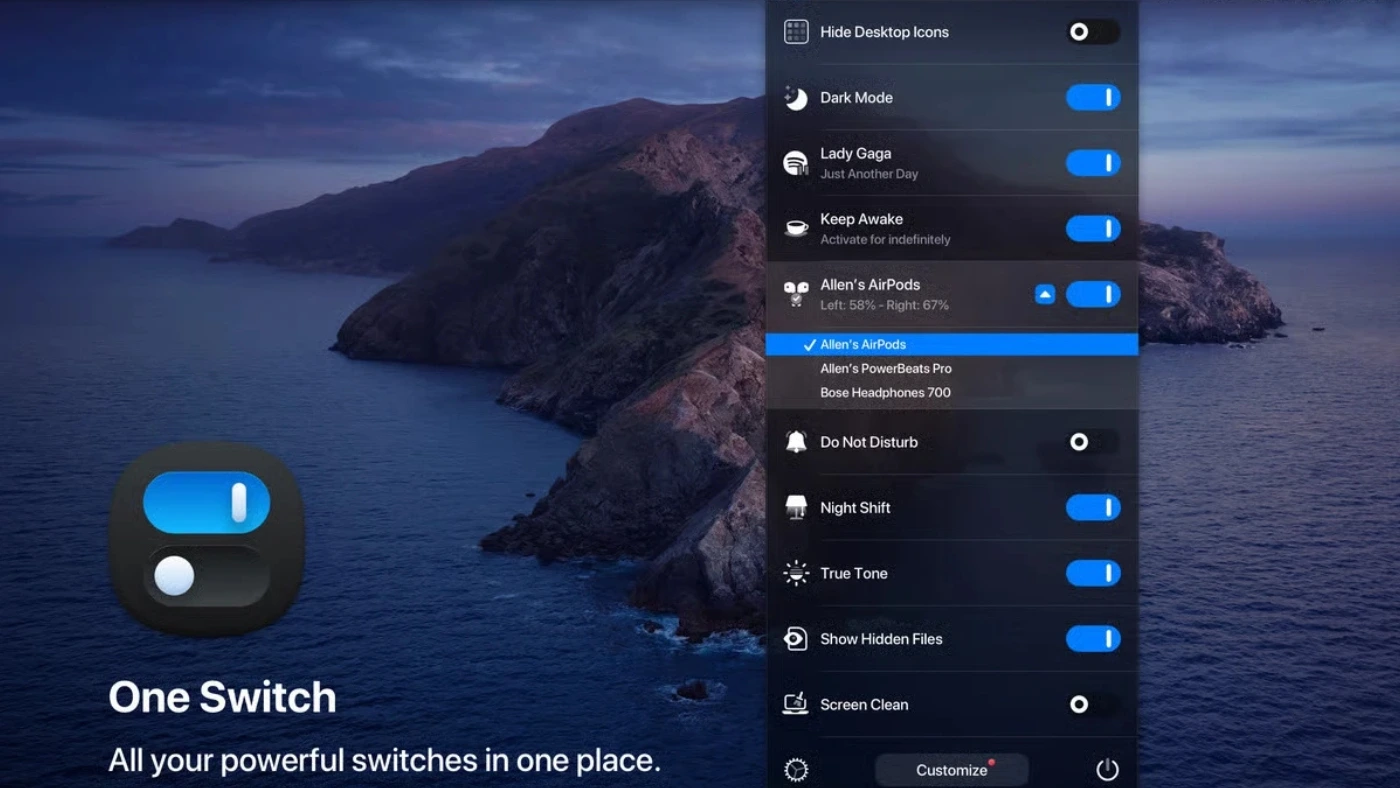
Task: Click the Night Shift lamp icon
Action: 796,508
